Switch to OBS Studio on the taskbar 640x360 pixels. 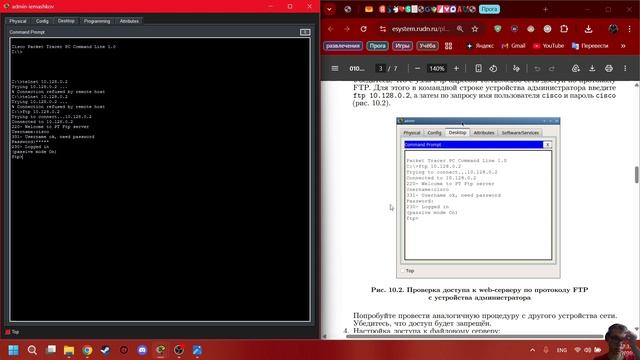(179, 350)
